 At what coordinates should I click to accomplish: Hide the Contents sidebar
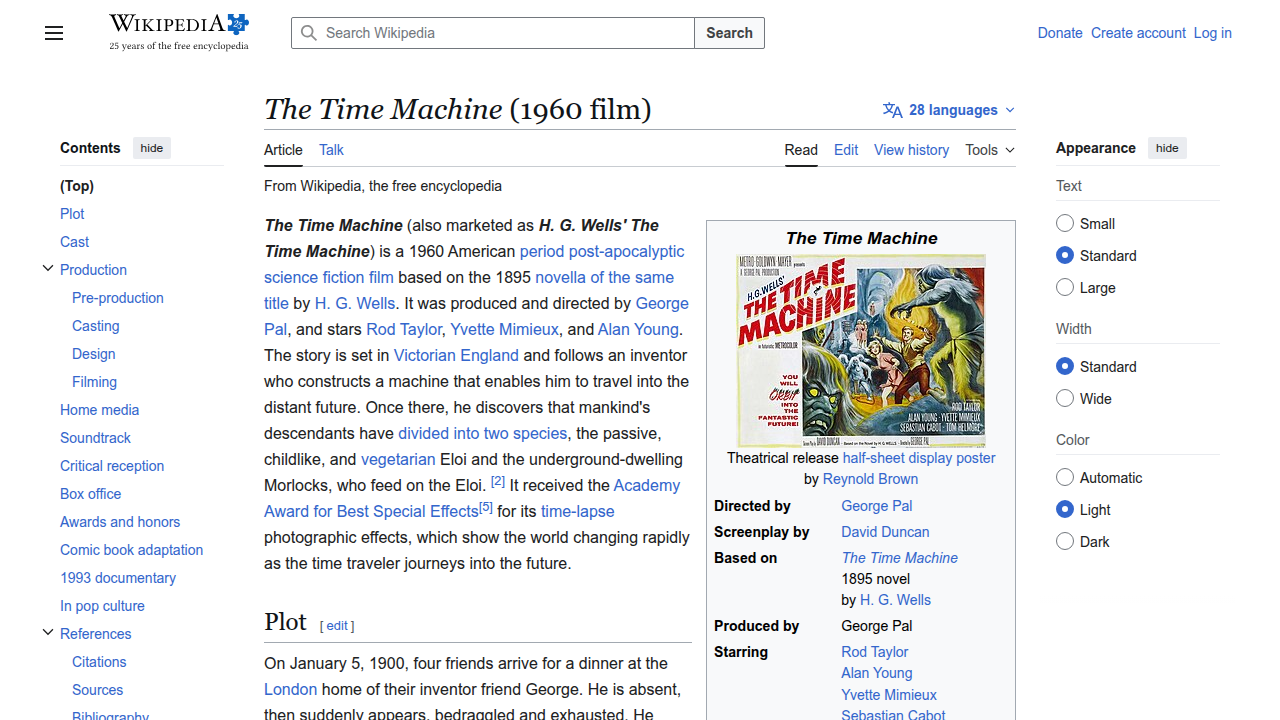152,148
